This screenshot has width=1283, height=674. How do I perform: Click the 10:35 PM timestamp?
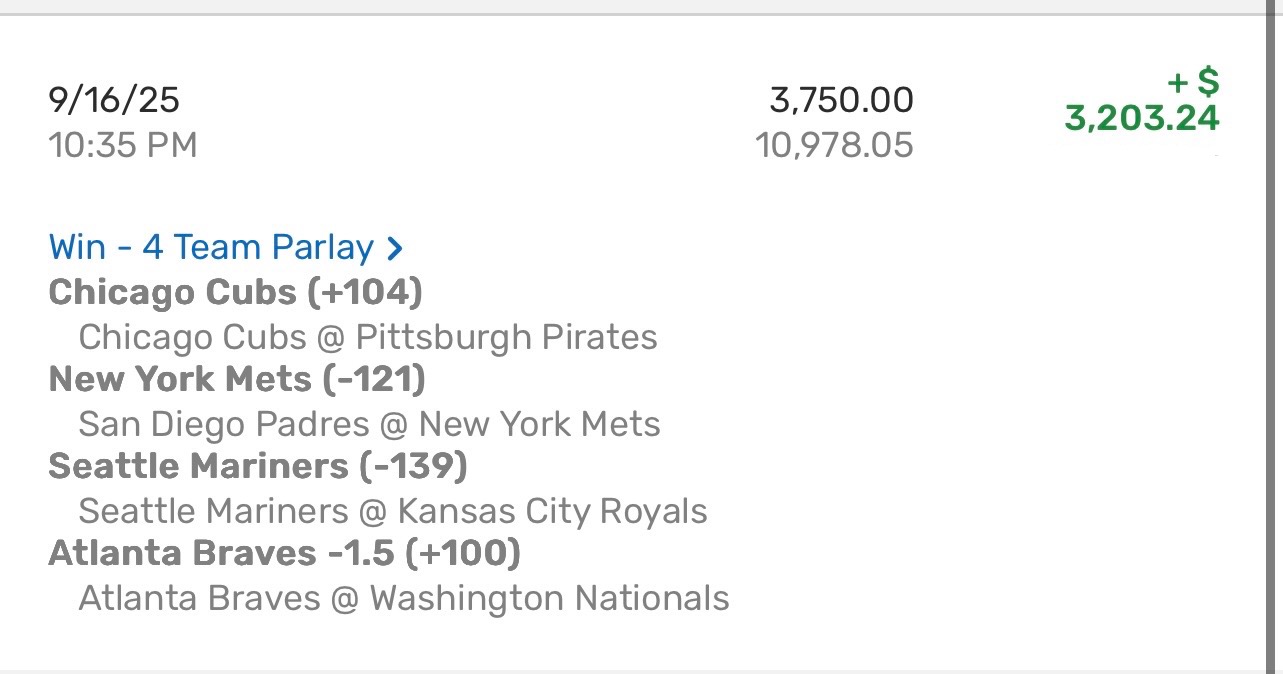coord(122,146)
